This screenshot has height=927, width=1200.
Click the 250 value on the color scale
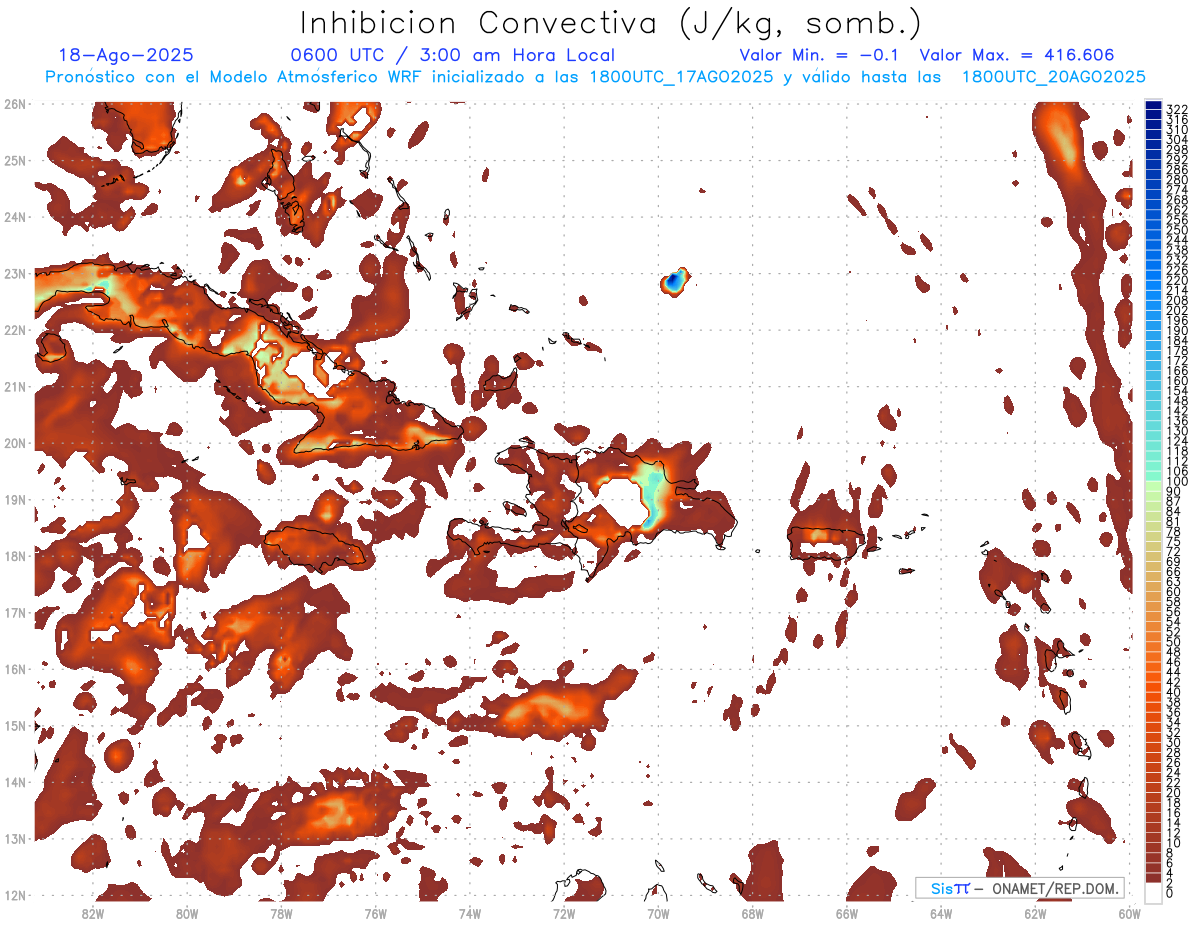[x=1177, y=230]
